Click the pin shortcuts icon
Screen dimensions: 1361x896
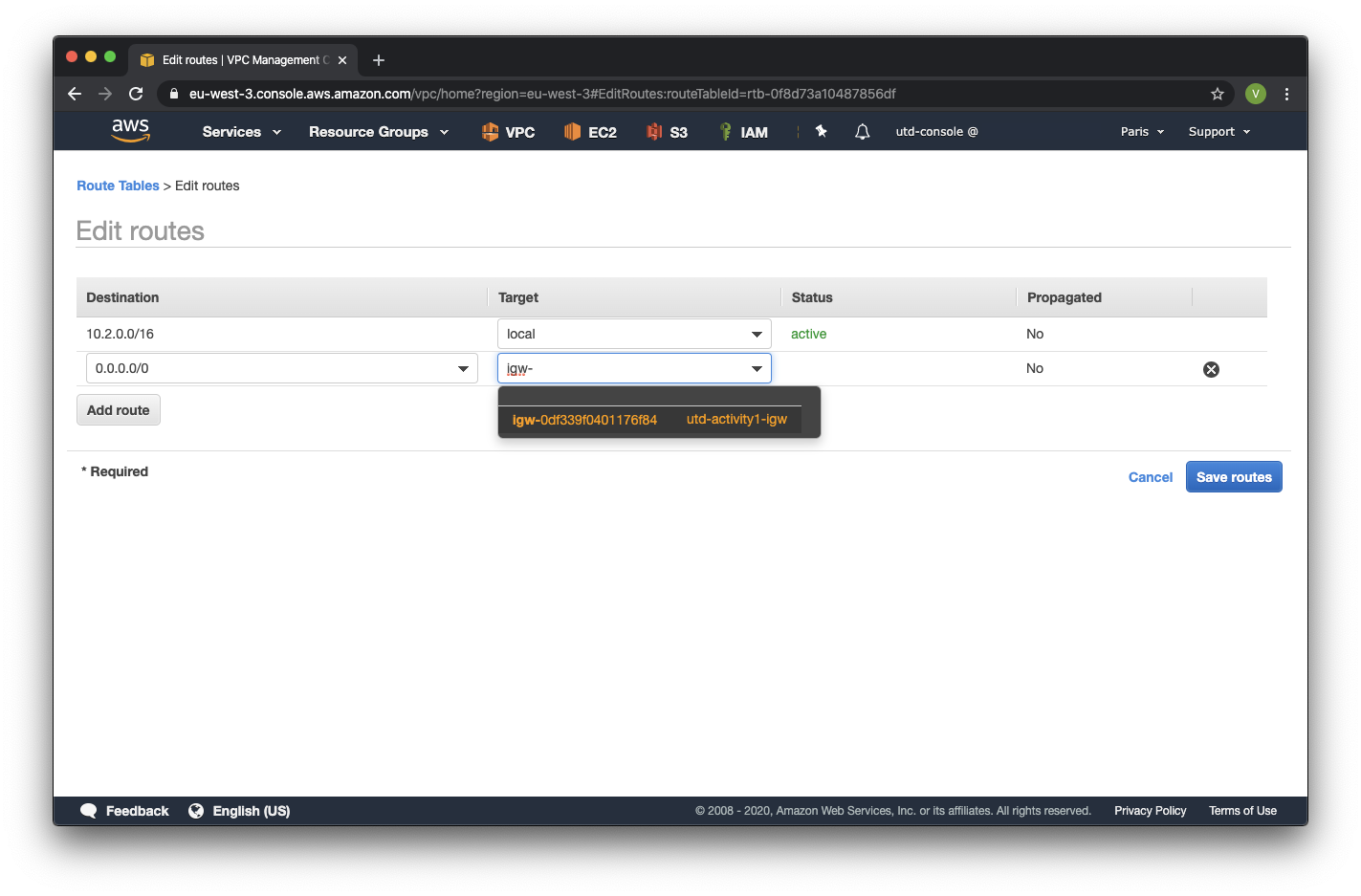pos(821,131)
